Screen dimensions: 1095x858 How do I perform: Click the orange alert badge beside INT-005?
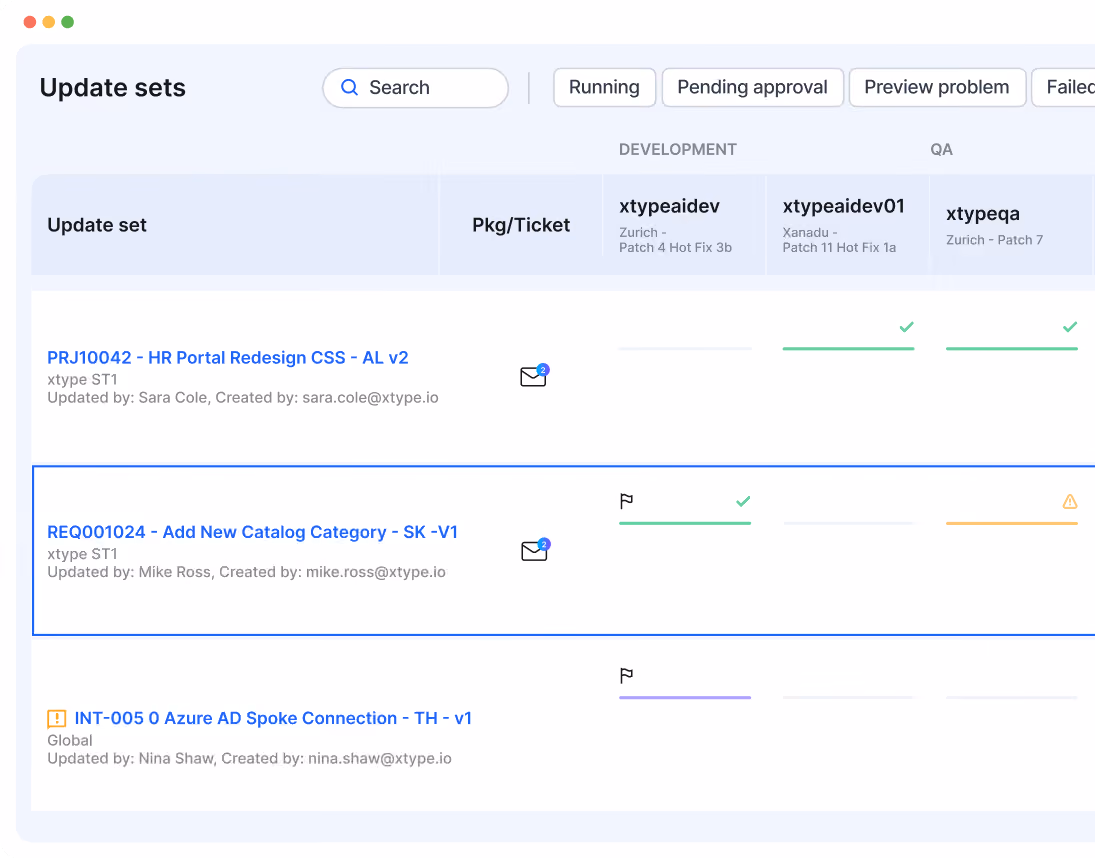[x=57, y=718]
